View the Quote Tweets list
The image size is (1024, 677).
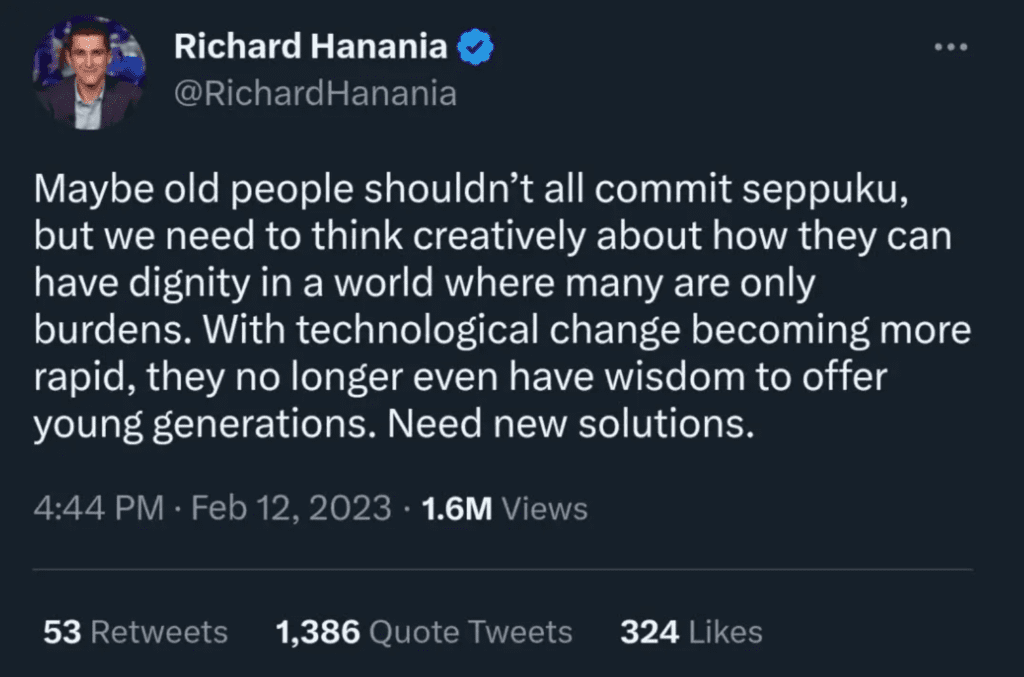click(470, 632)
